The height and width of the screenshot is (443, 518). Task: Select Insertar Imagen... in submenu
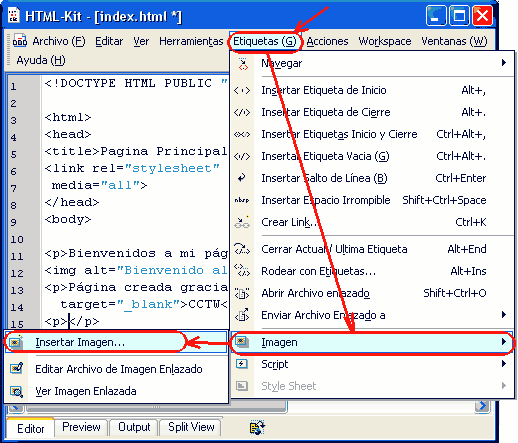116,342
